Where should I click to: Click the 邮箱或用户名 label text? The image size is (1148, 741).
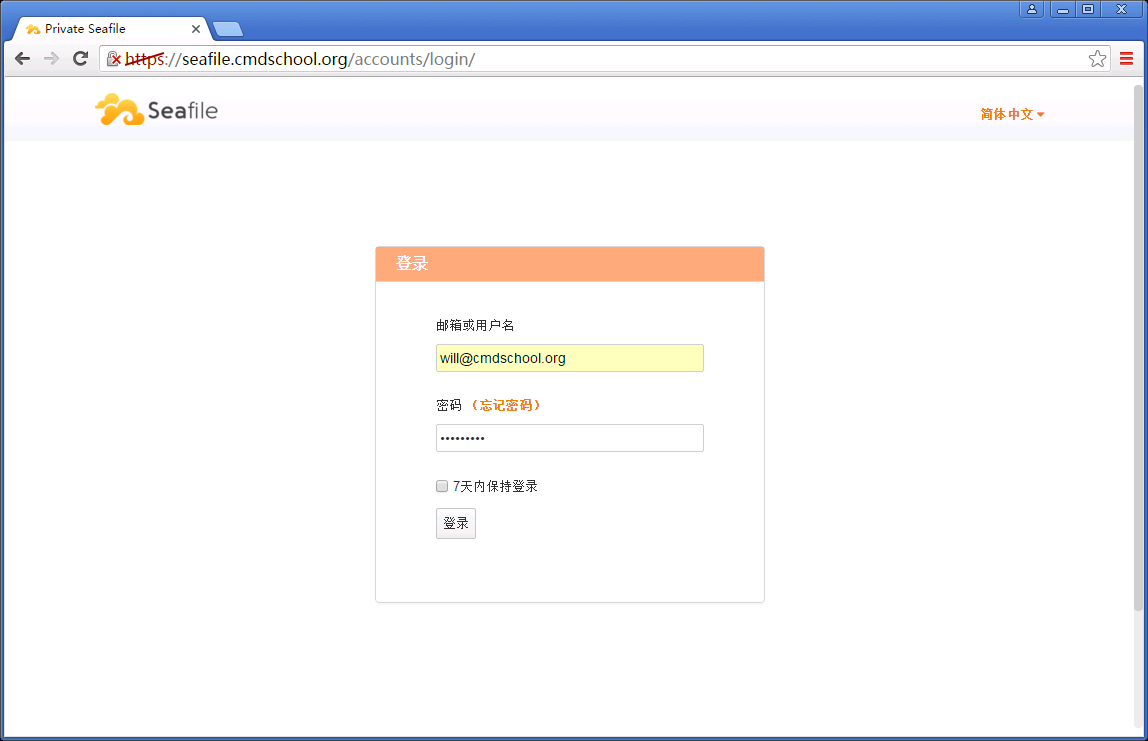(x=475, y=325)
